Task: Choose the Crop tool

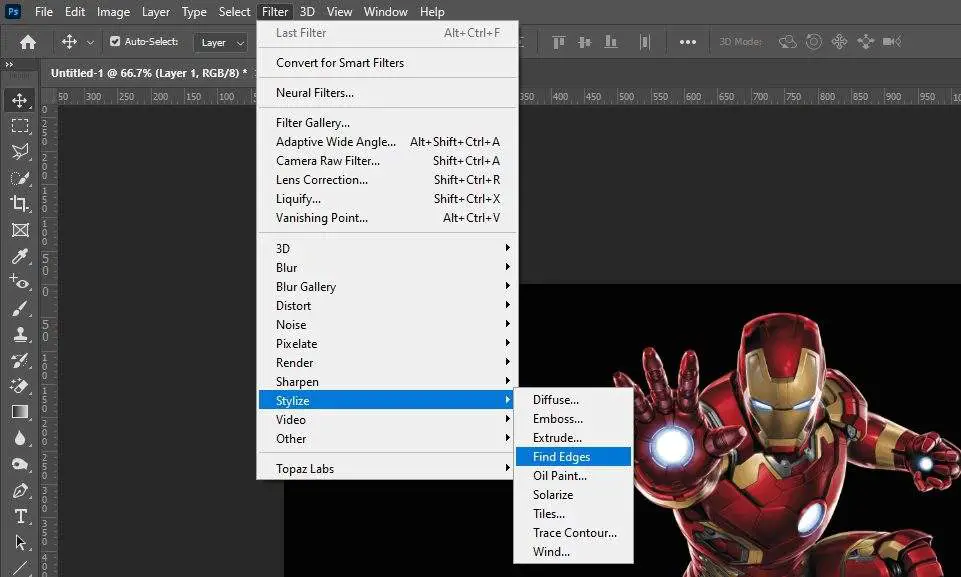Action: coord(19,204)
